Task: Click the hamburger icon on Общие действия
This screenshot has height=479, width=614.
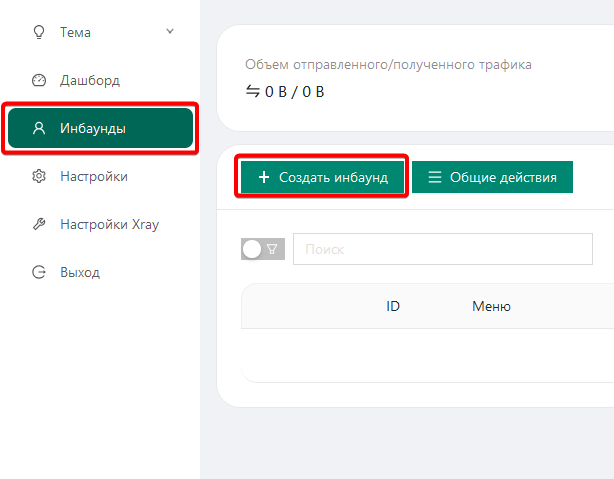Action: (435, 177)
